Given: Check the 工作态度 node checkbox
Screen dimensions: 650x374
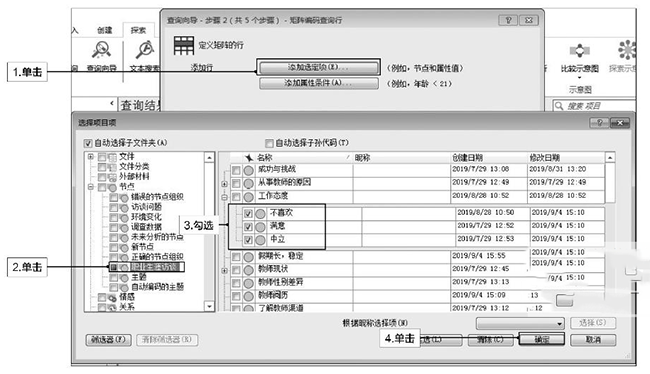Looking at the screenshot, I should (x=236, y=197).
